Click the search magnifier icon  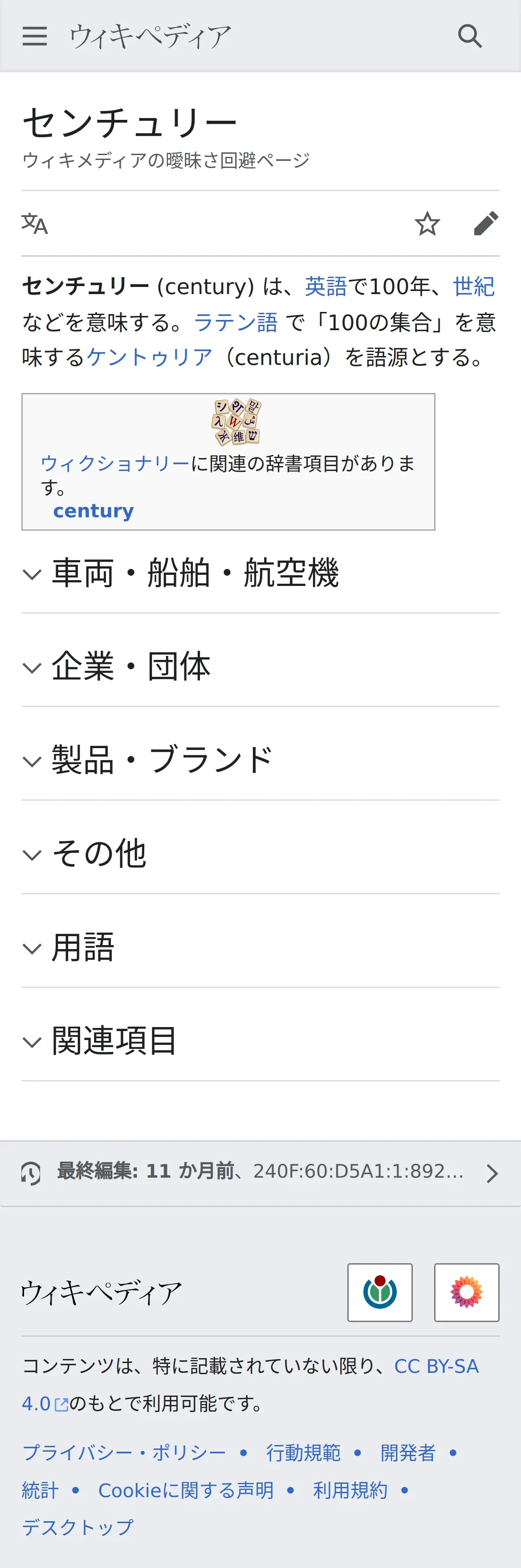click(x=470, y=37)
